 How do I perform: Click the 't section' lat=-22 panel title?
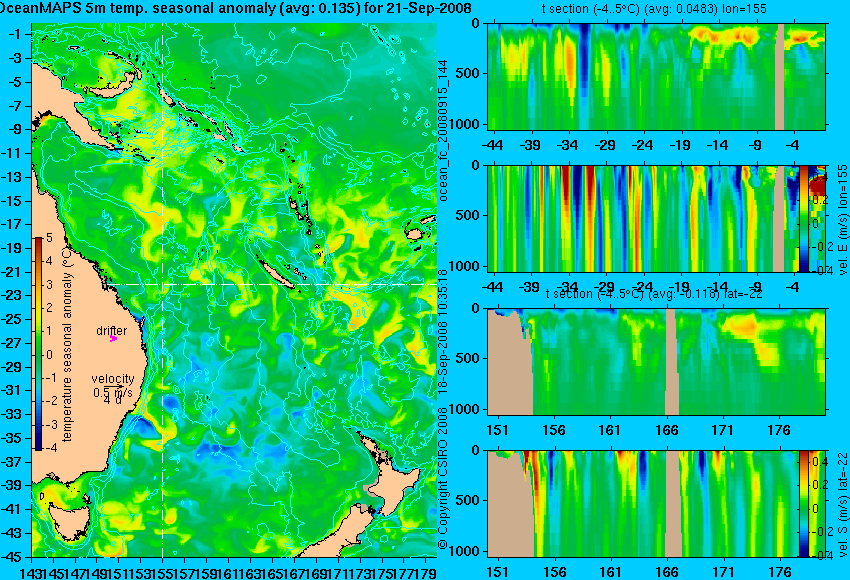[x=654, y=294]
